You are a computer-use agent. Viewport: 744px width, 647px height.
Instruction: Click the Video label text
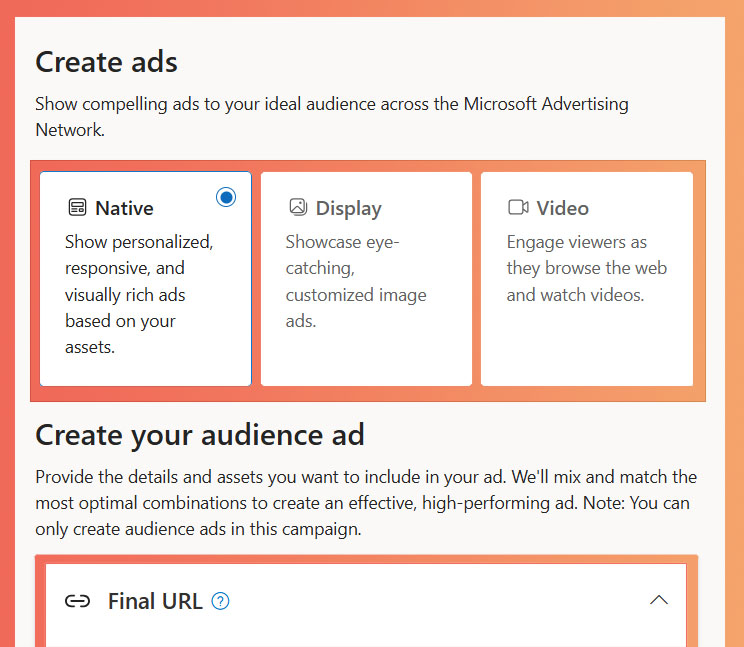click(562, 208)
